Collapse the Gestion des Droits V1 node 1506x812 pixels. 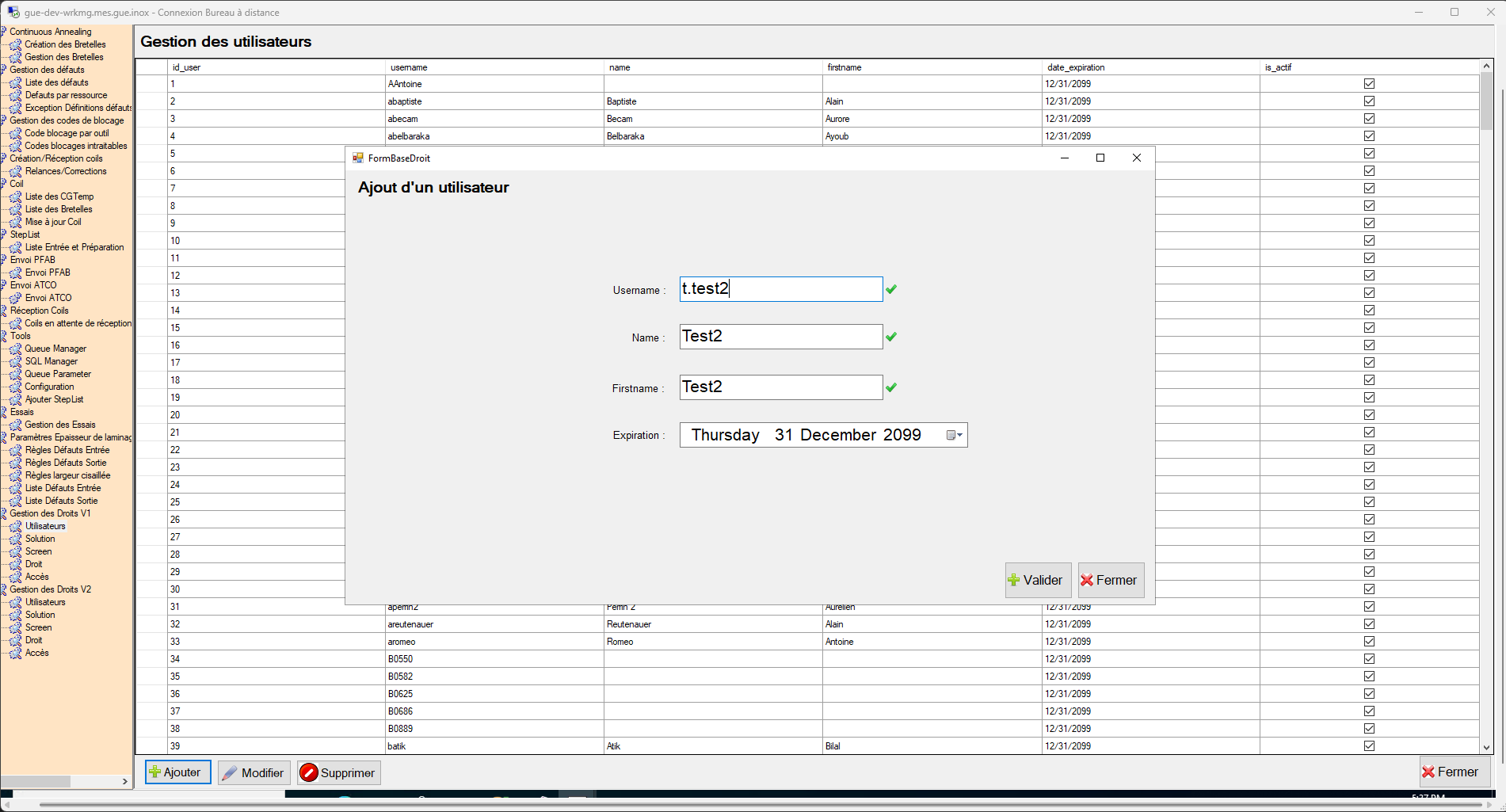coord(4,513)
